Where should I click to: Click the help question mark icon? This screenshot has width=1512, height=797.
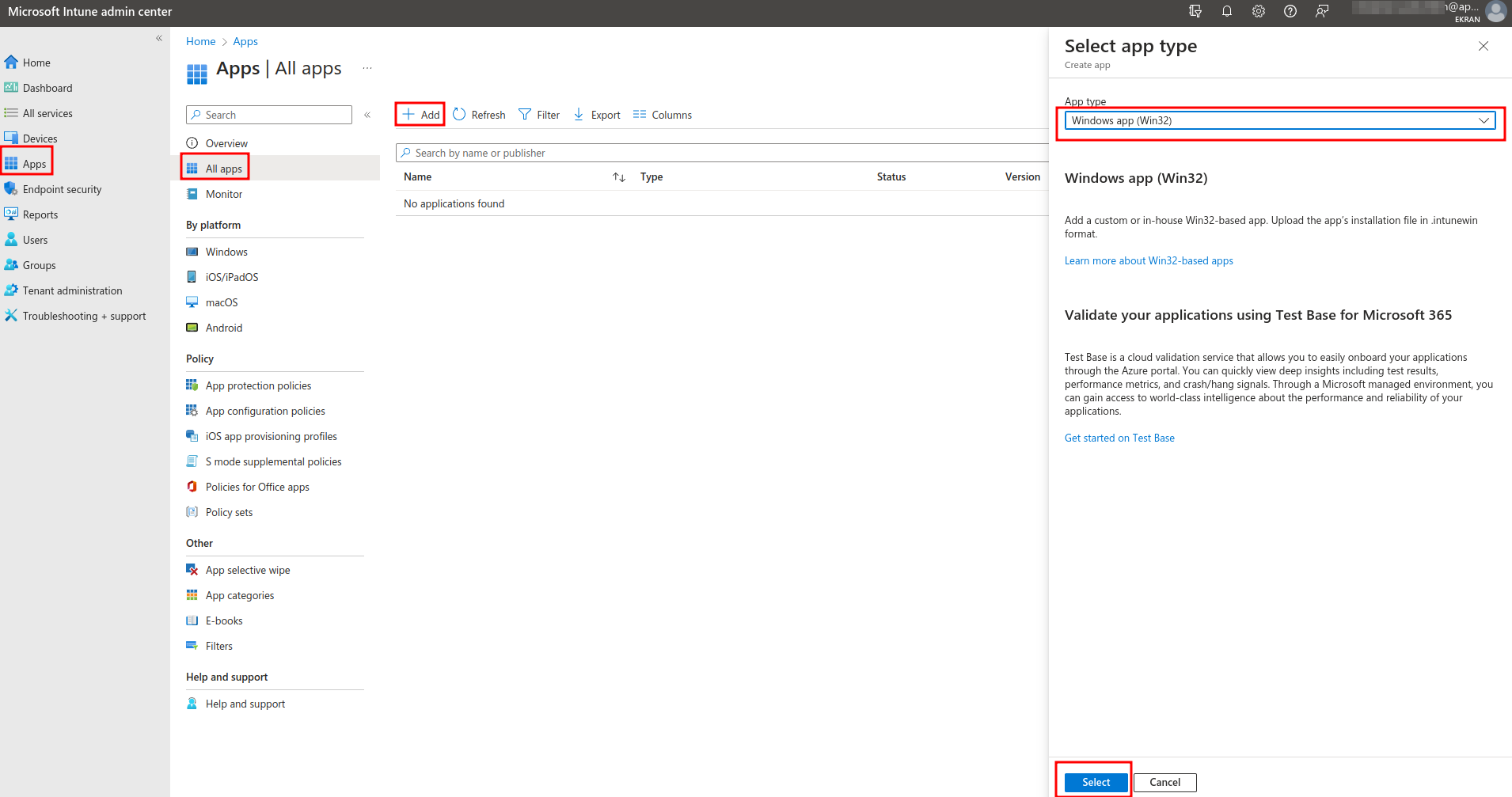[x=1290, y=11]
